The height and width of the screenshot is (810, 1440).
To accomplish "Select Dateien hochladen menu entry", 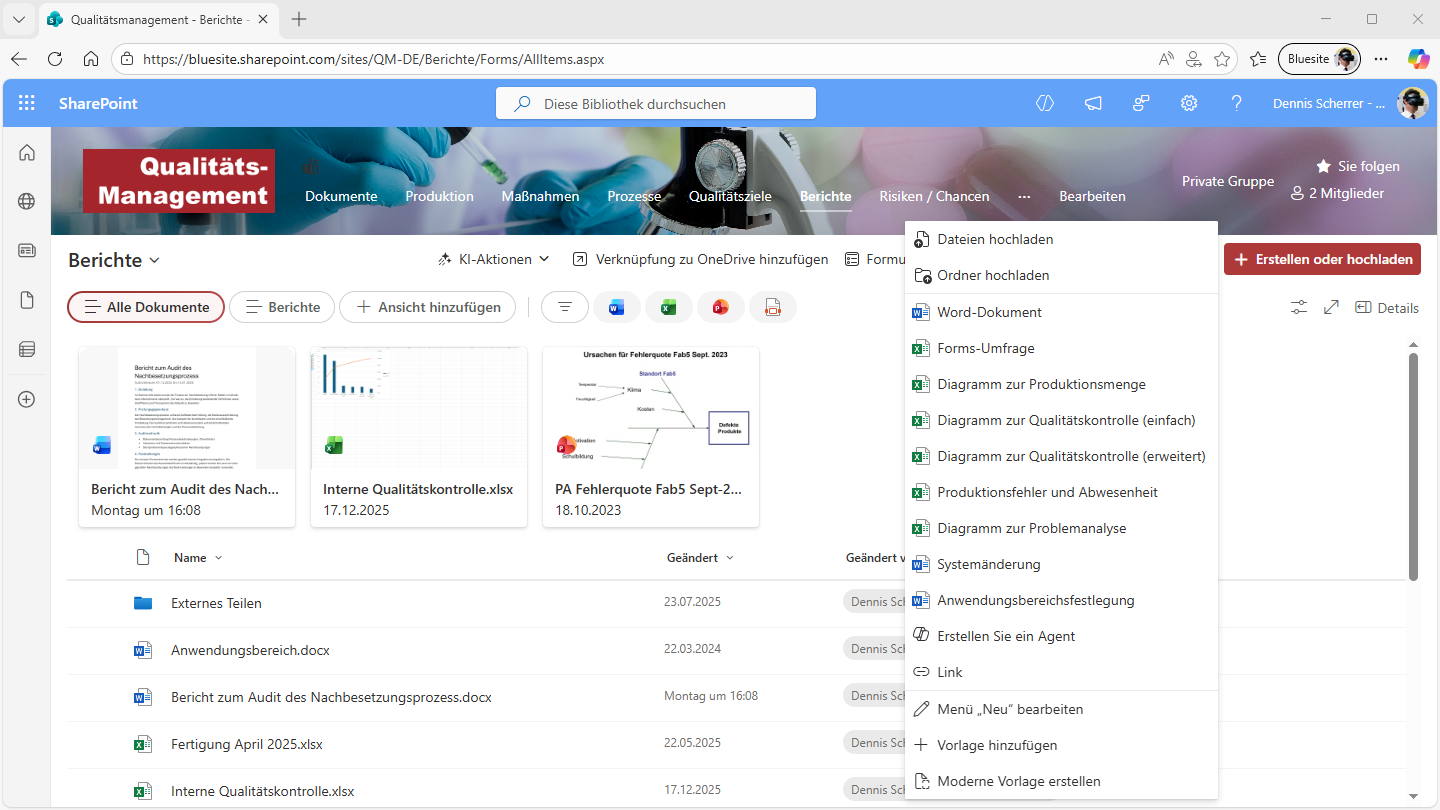I will [x=994, y=239].
